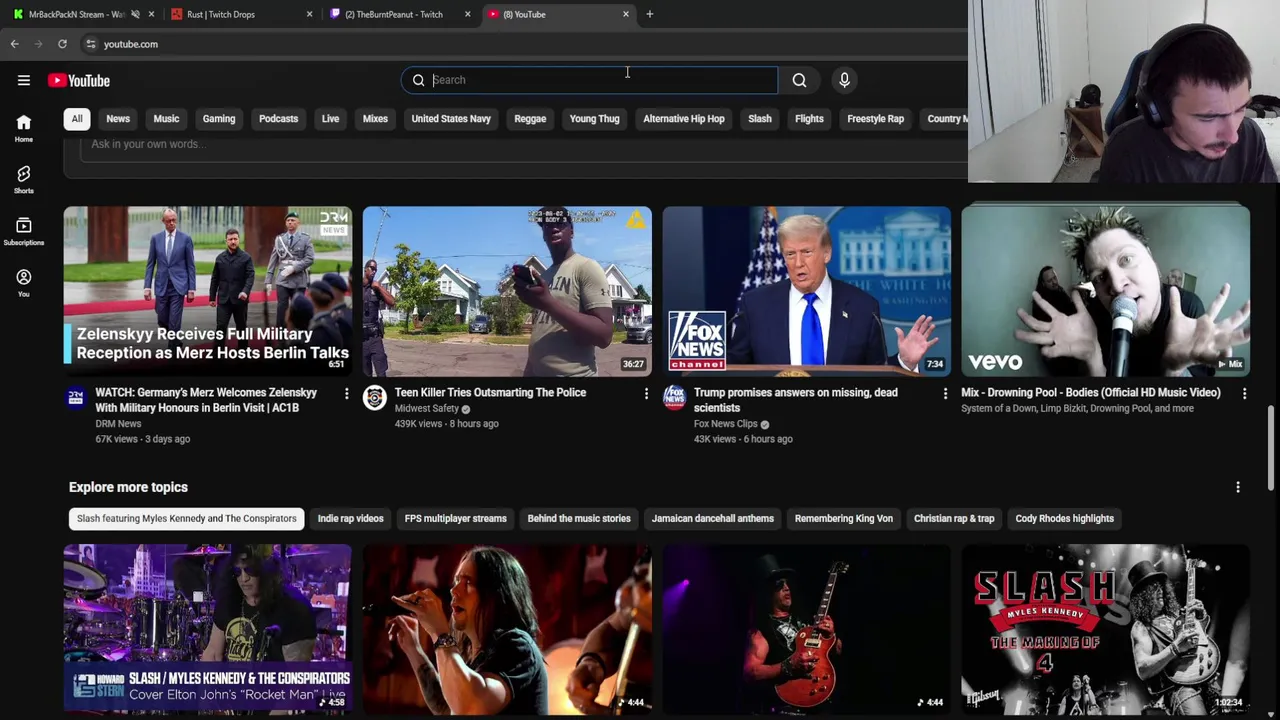Viewport: 1280px width, 720px height.
Task: Select the News filter chip
Action: 118,119
